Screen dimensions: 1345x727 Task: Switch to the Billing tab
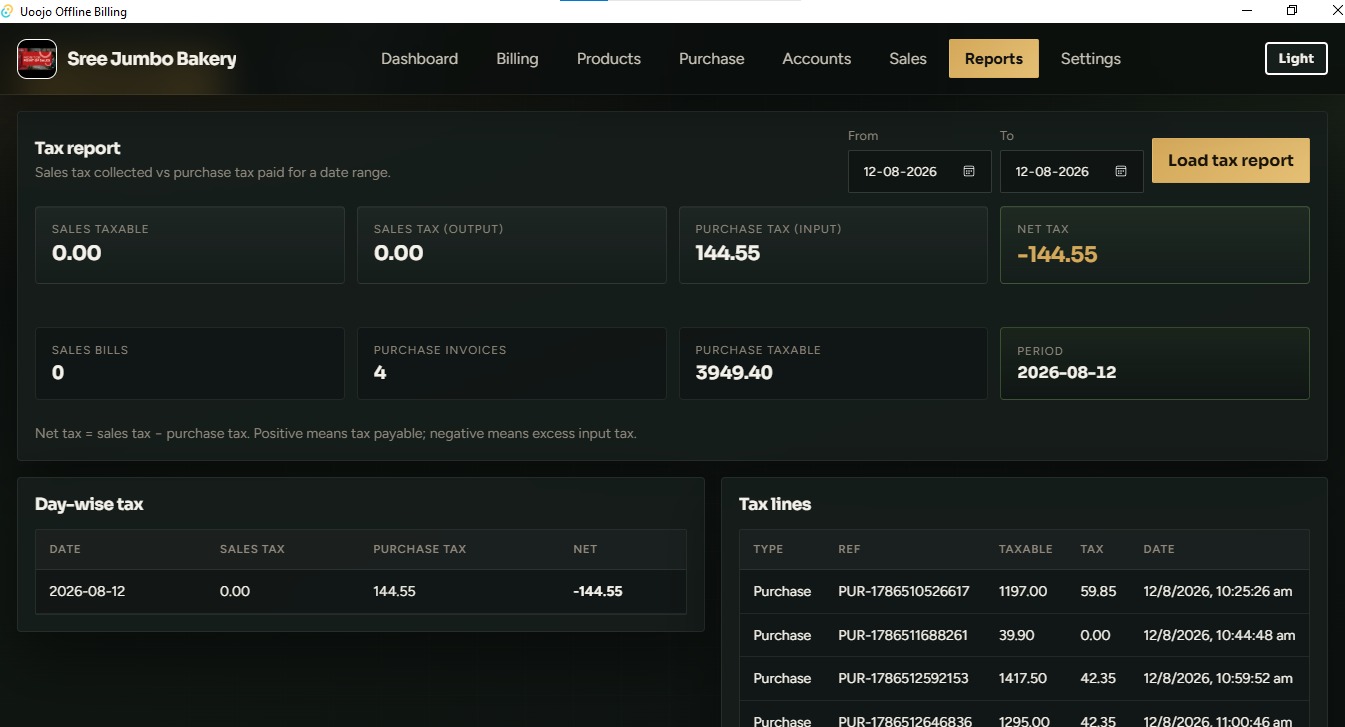click(517, 59)
